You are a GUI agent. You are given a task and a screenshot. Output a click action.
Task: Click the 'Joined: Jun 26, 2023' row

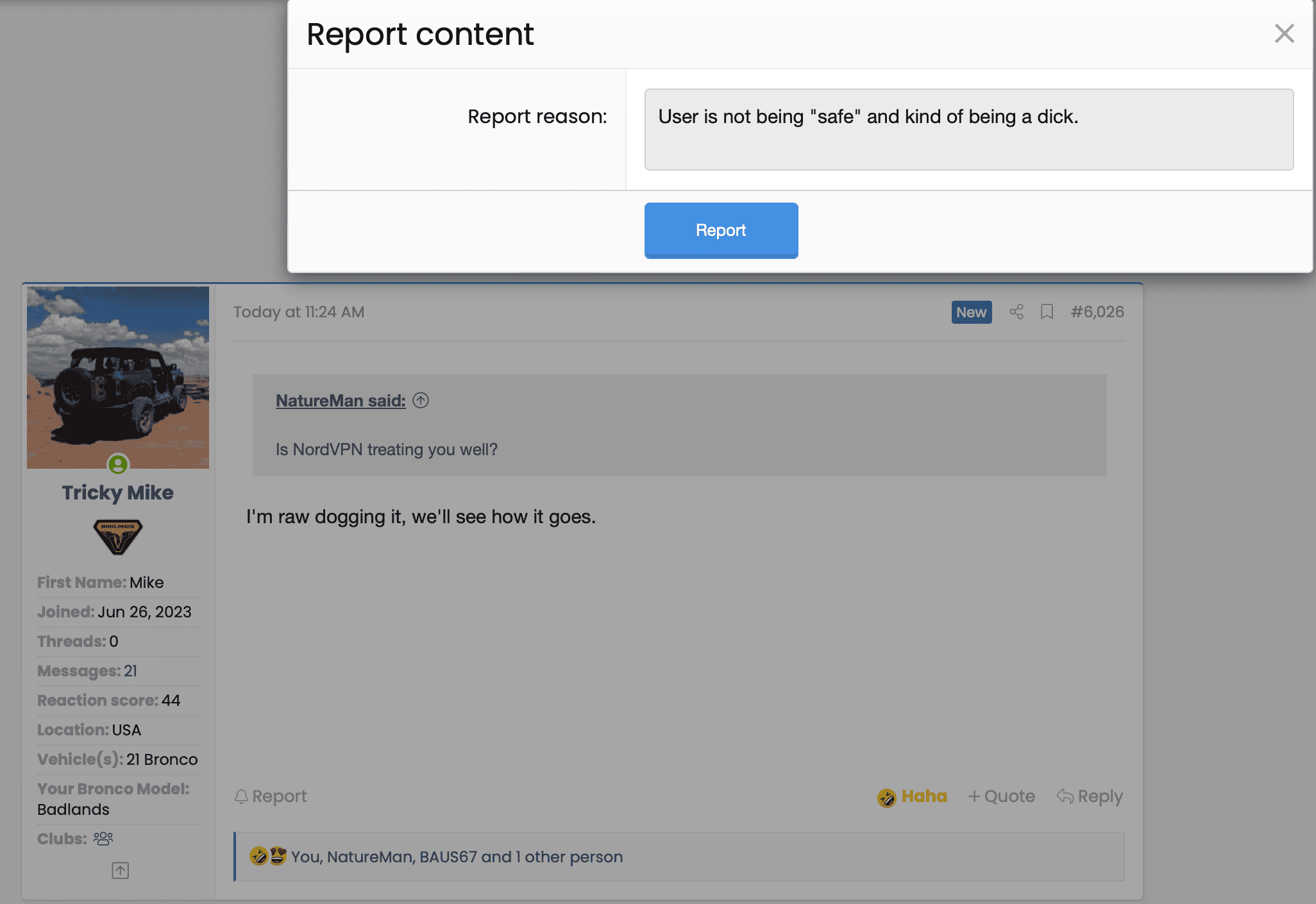(118, 612)
